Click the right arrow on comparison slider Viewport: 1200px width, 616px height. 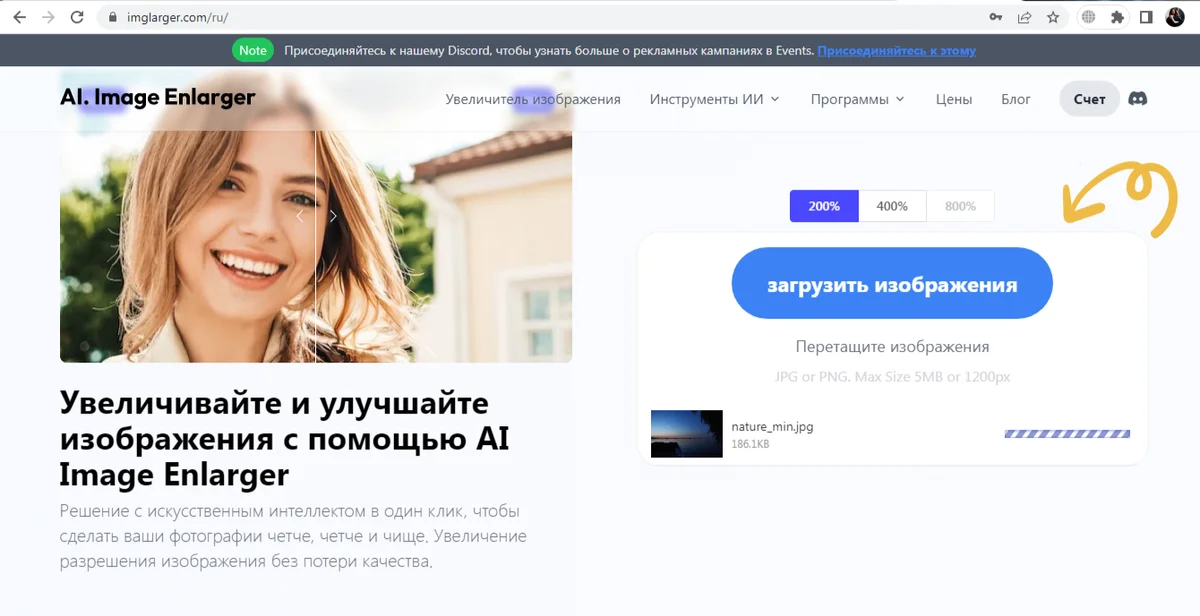point(333,216)
